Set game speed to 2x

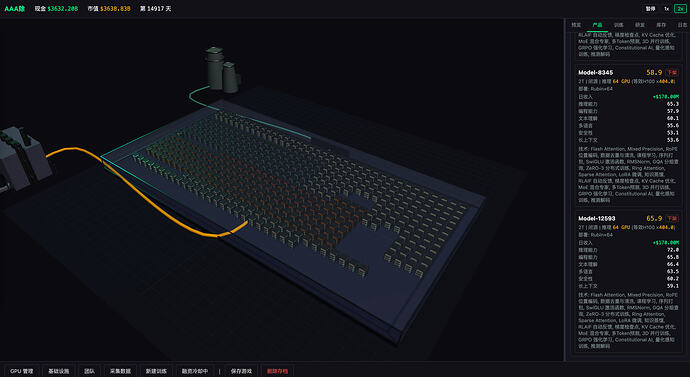(680, 9)
